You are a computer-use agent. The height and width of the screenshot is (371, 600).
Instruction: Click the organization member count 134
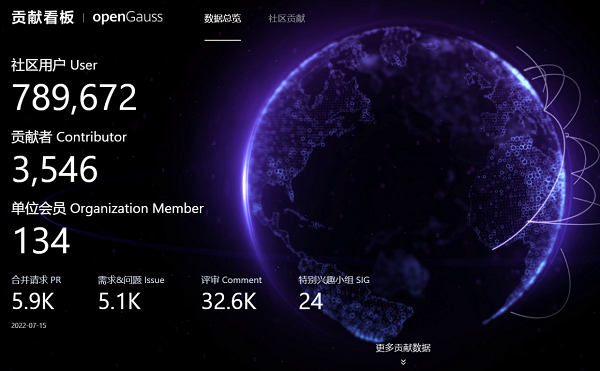pos(42,241)
